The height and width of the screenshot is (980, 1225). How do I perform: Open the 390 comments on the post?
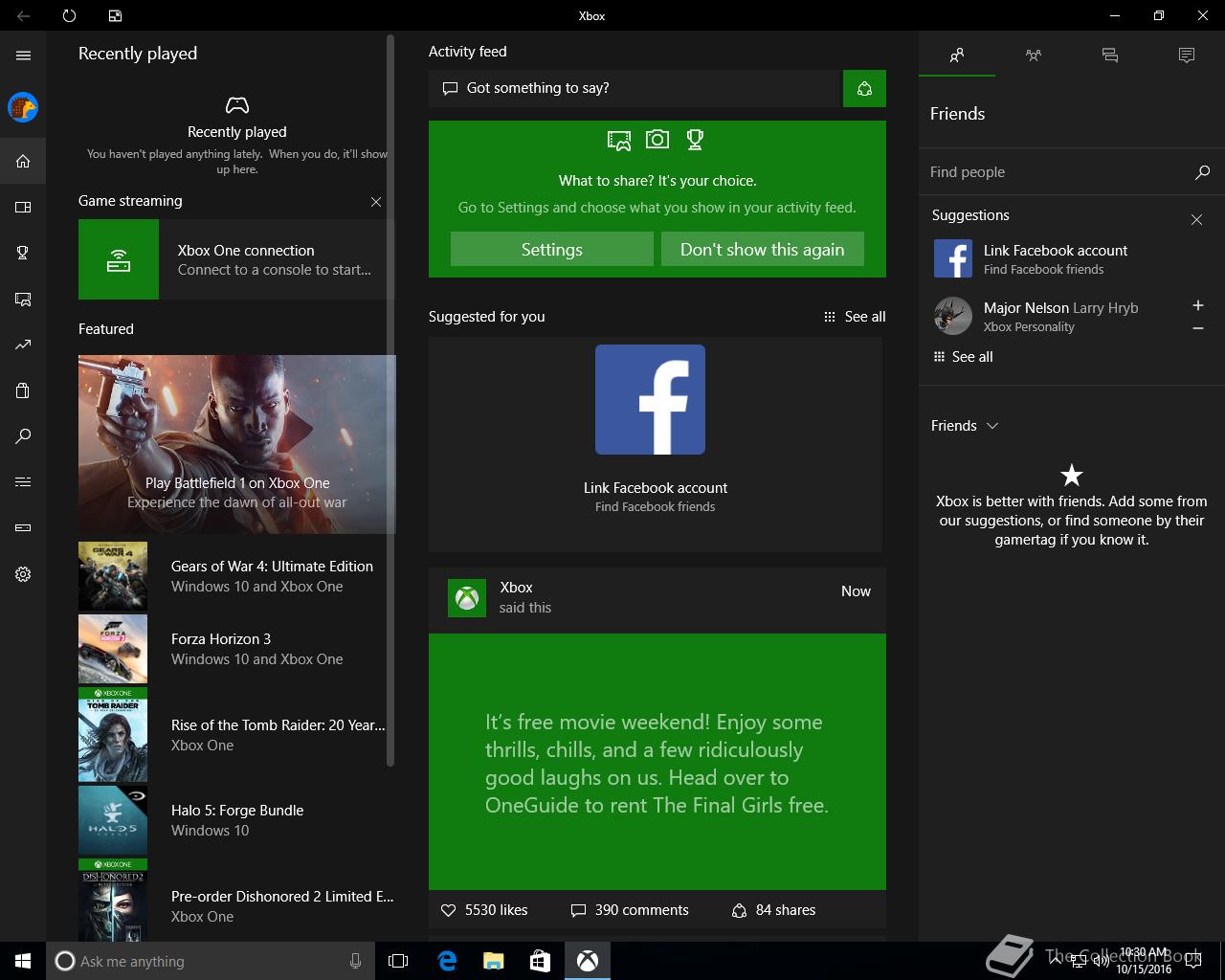630,910
